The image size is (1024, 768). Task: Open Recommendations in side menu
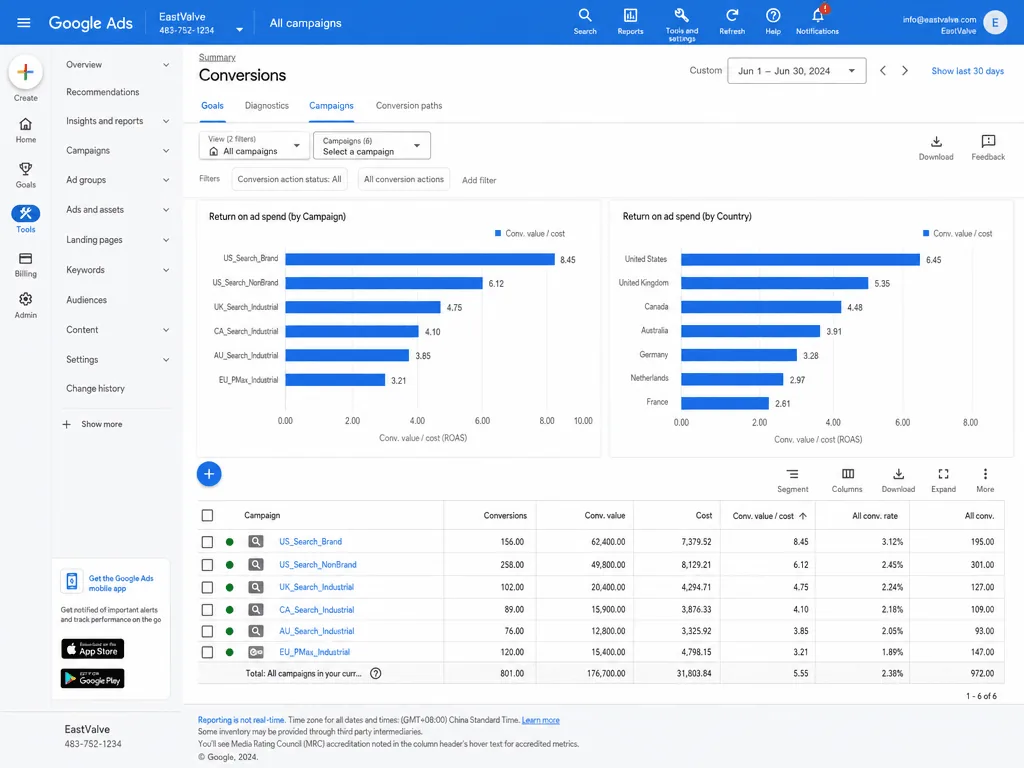point(103,92)
